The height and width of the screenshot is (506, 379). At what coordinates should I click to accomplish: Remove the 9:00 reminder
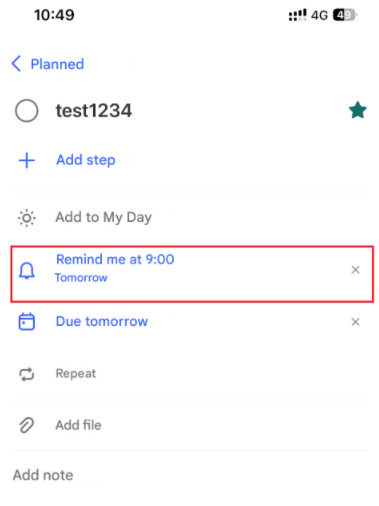pos(355,270)
